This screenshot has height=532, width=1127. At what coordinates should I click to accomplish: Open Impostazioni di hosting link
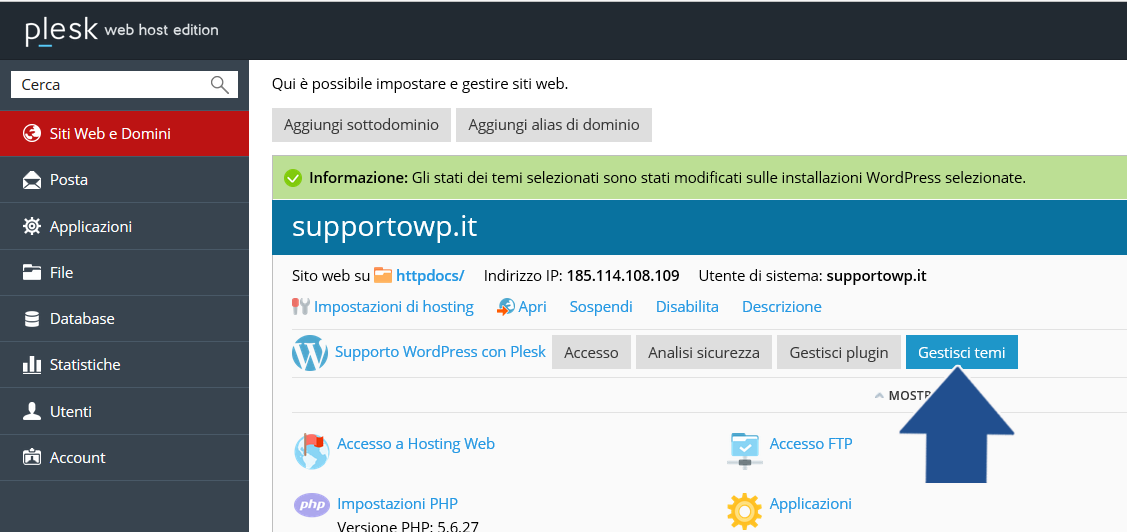click(394, 307)
